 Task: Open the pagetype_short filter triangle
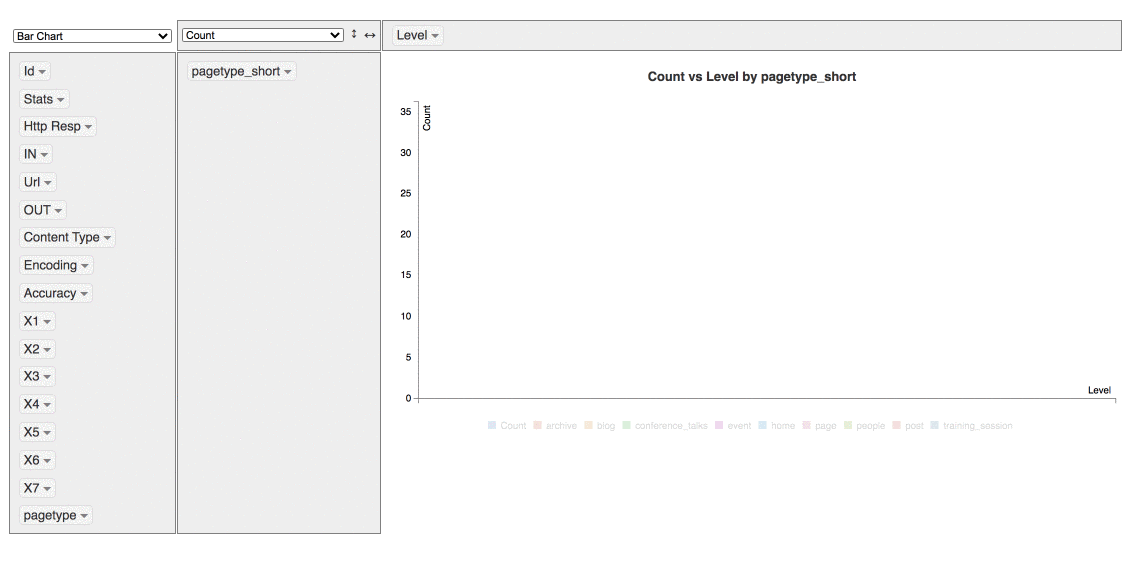point(288,72)
